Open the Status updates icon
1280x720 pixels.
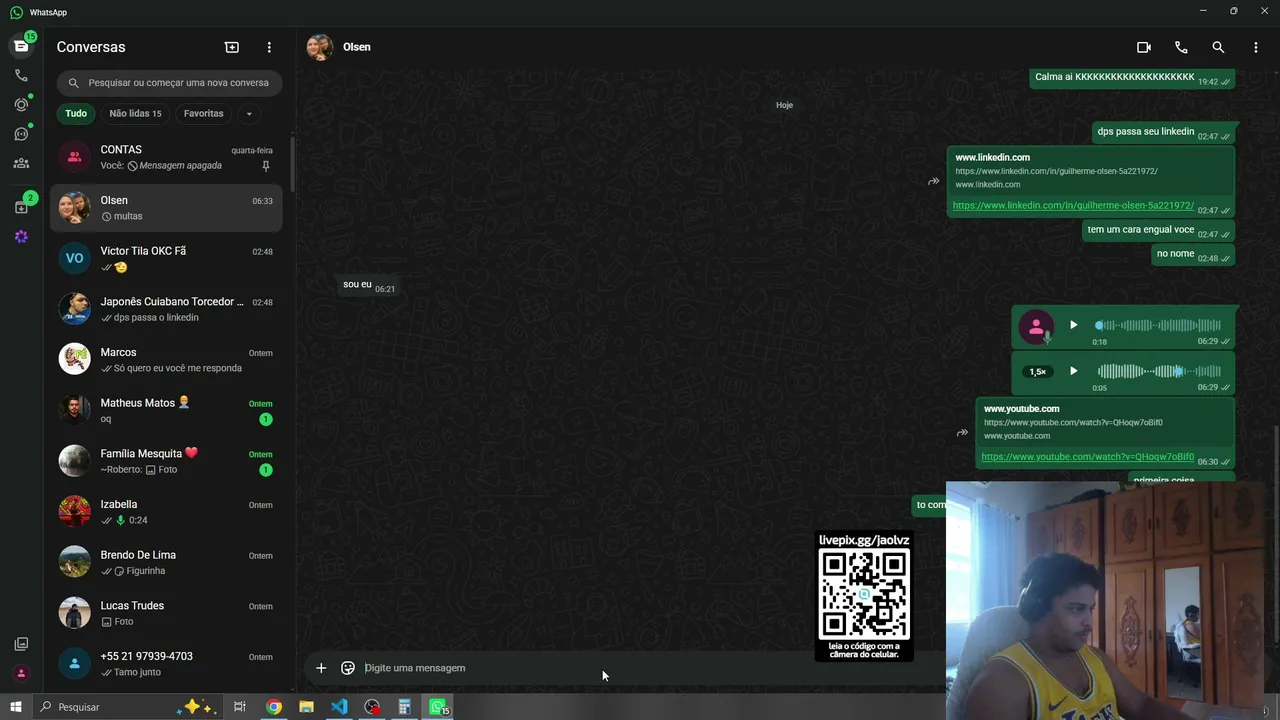(21, 104)
